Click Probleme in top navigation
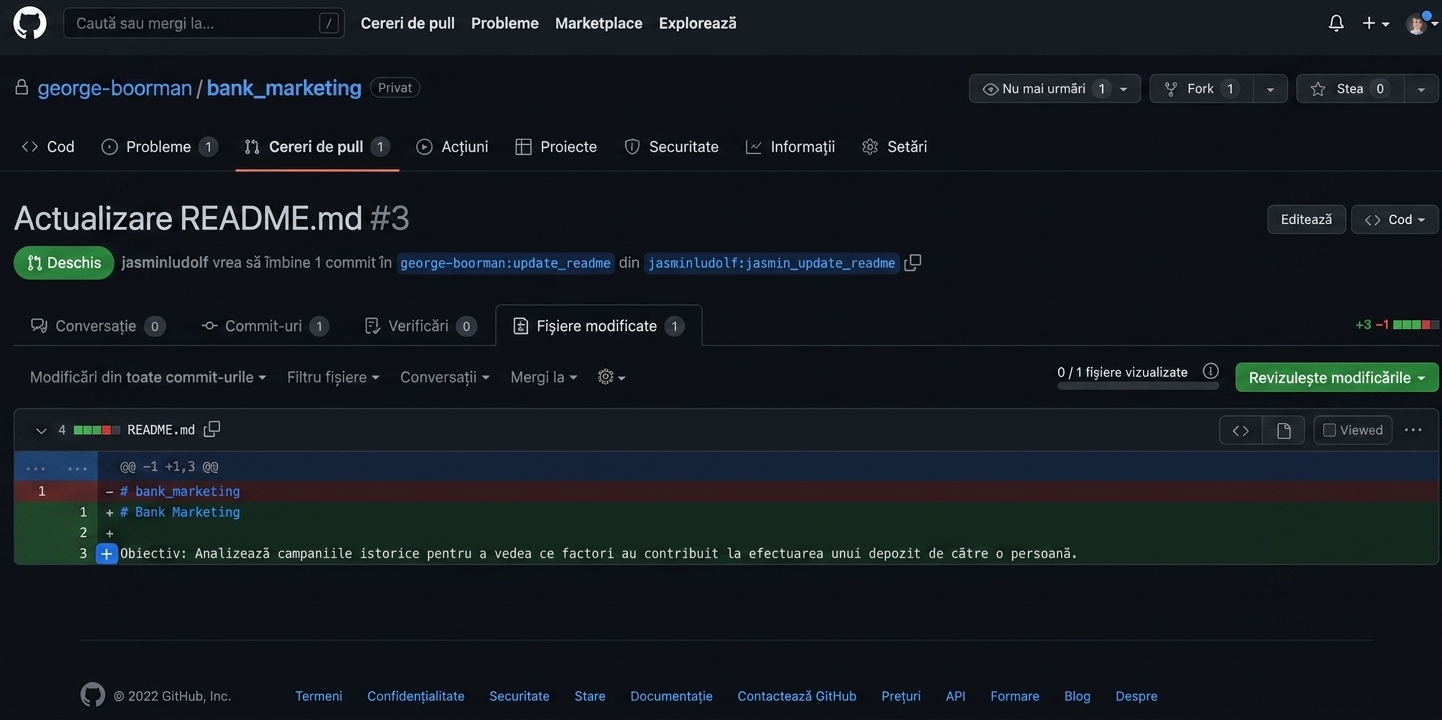1442x720 pixels. pos(505,23)
